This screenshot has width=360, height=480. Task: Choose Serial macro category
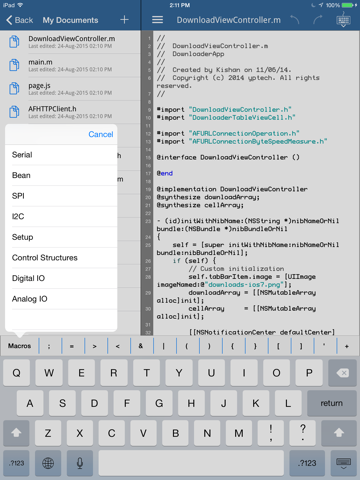pyautogui.click(x=61, y=155)
